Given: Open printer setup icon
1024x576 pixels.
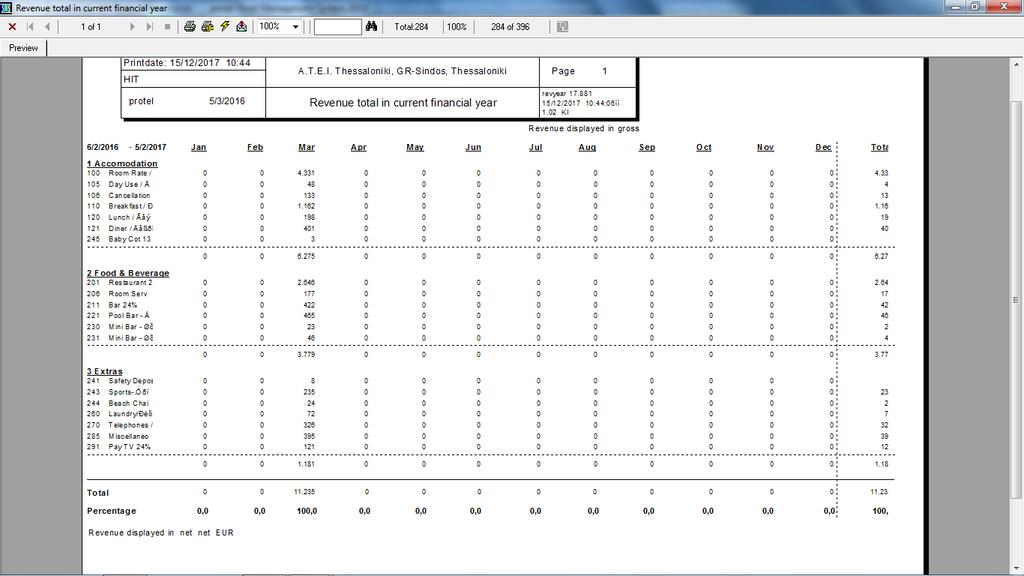Looking at the screenshot, I should point(207,27).
